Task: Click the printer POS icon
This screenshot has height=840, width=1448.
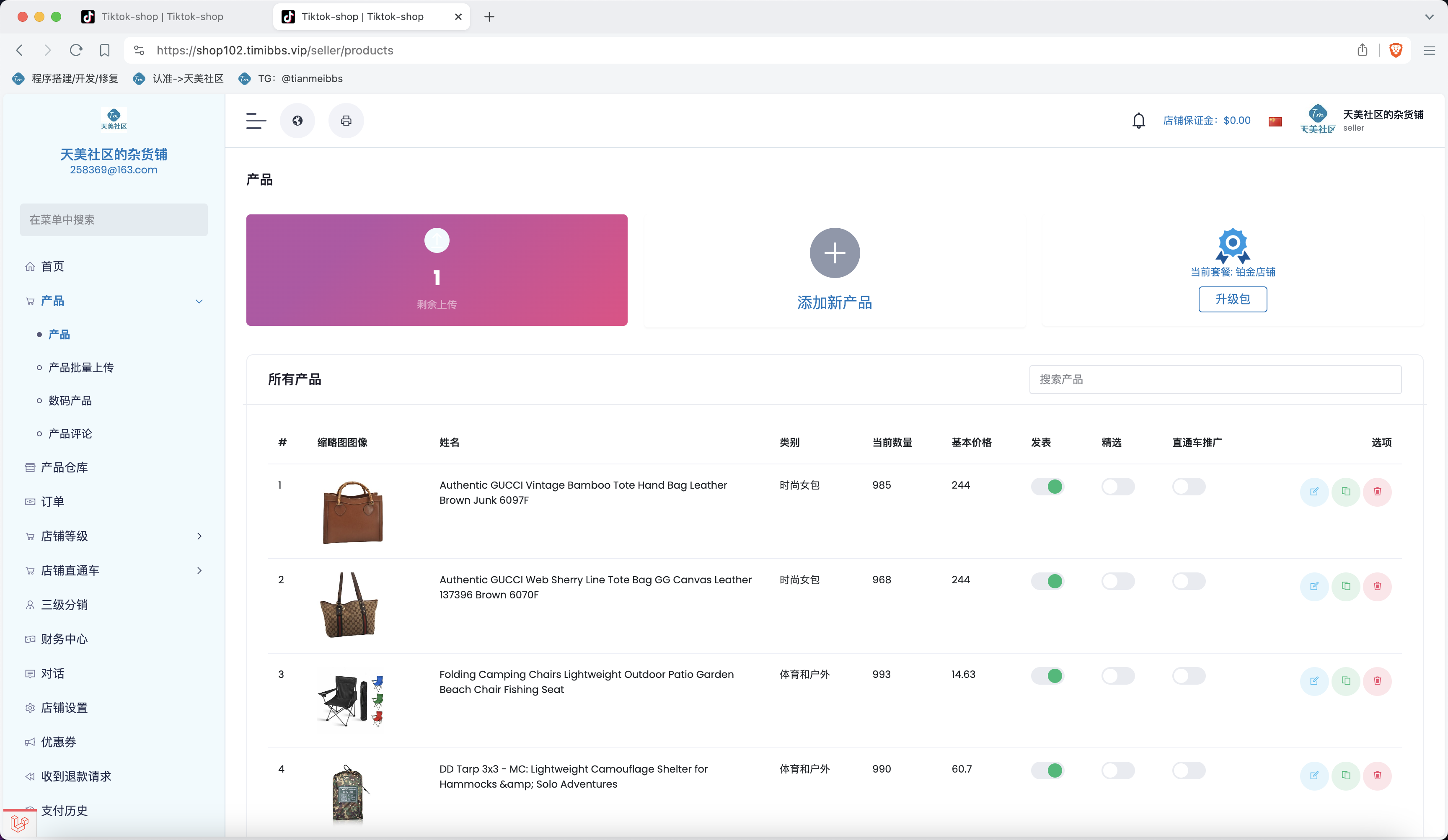Action: coord(346,121)
